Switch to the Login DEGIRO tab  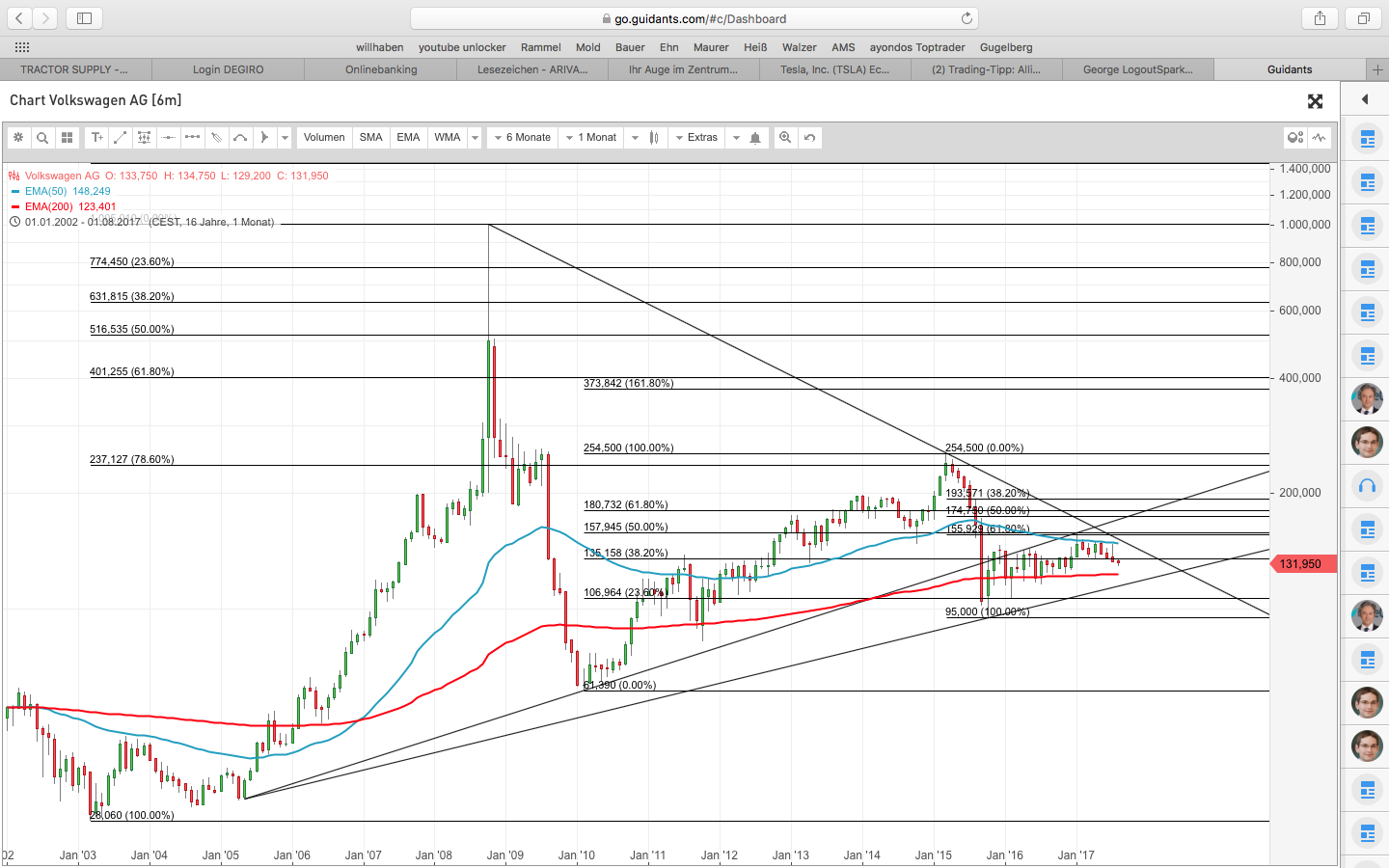pyautogui.click(x=228, y=69)
